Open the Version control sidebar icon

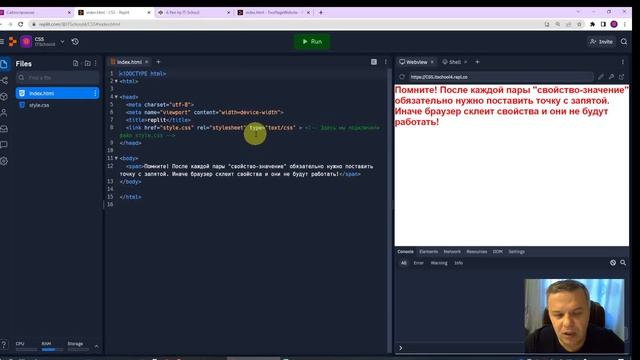(x=4, y=80)
